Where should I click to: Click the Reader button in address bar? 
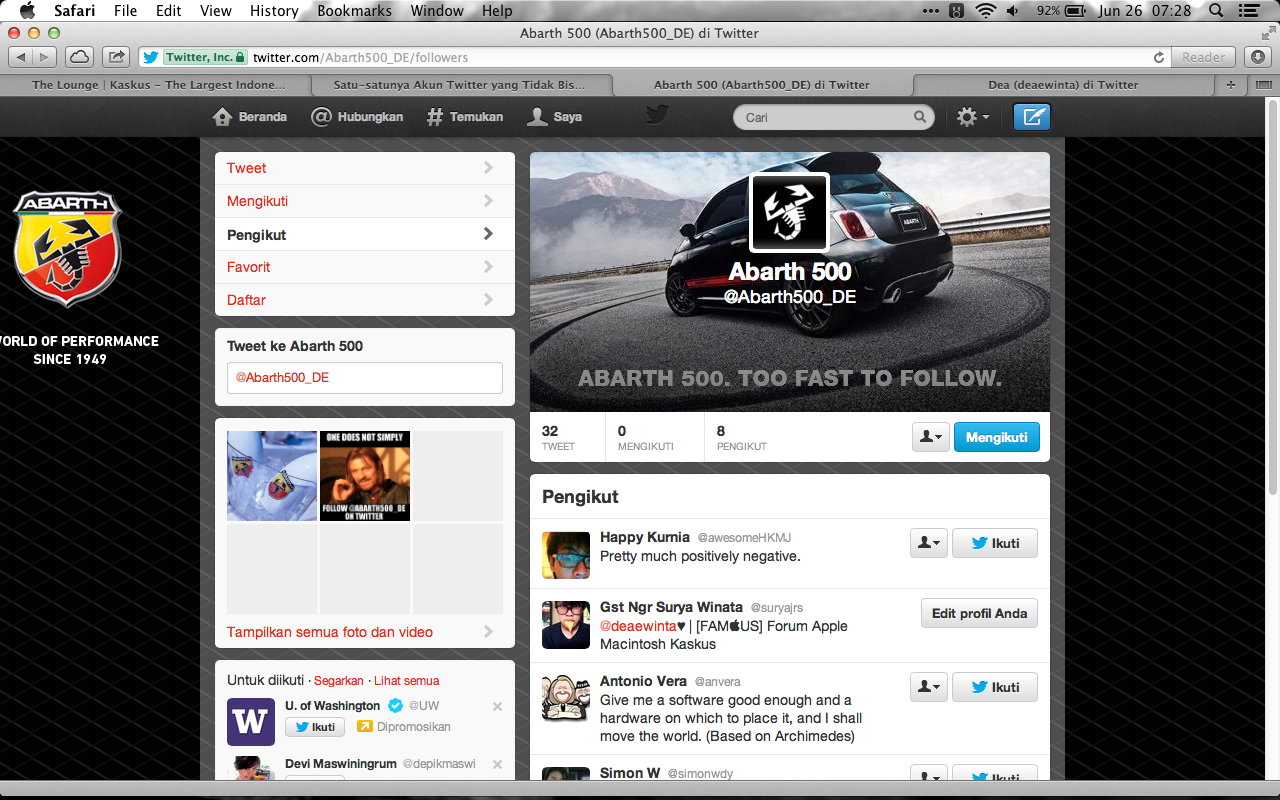tap(1204, 57)
